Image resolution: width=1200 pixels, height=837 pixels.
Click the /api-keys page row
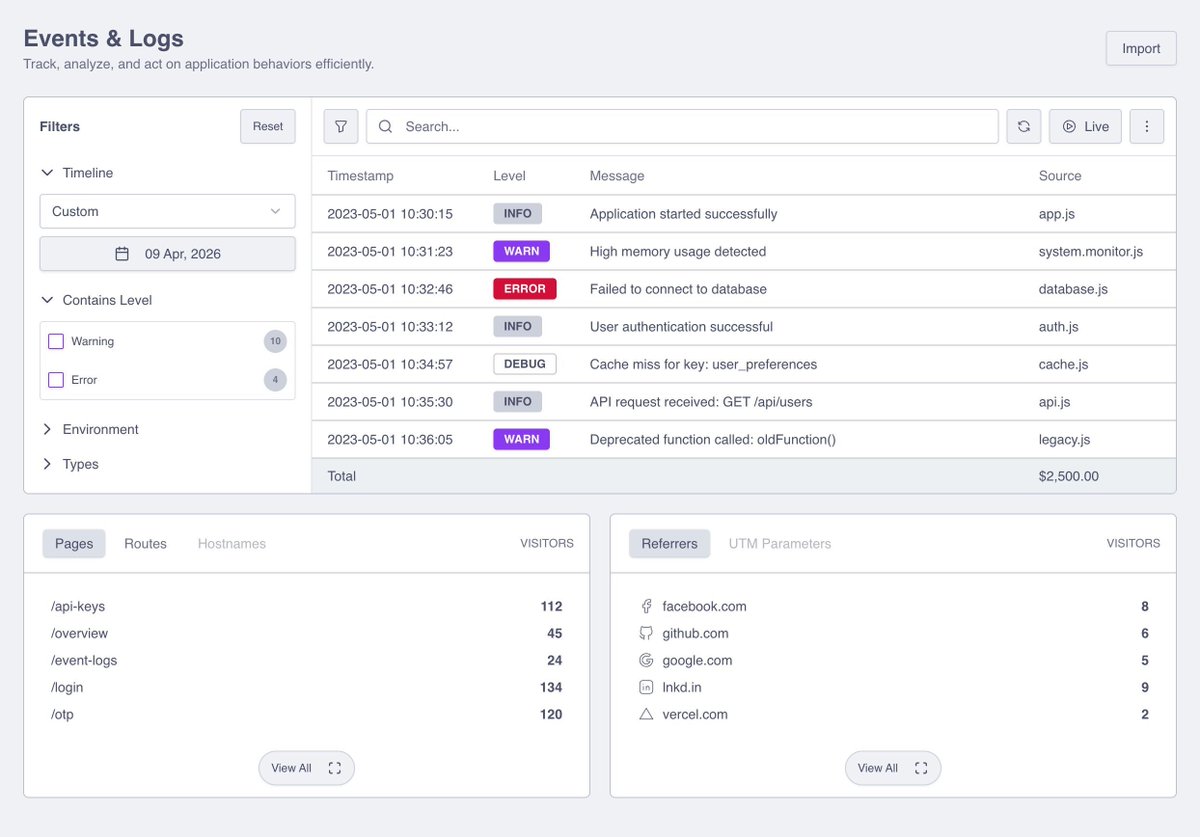coord(306,606)
